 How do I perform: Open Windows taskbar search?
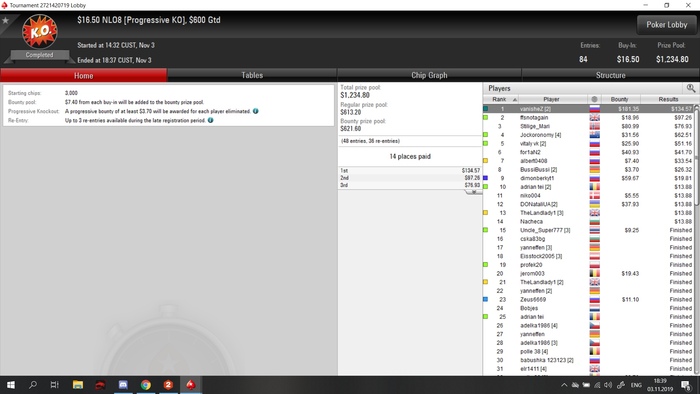click(x=33, y=385)
